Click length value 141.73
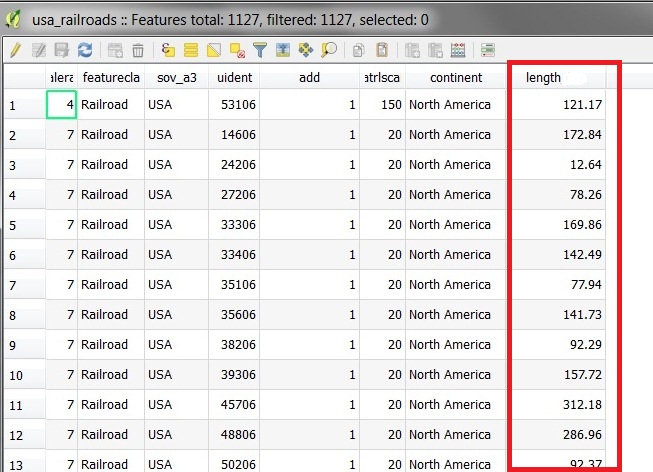Viewport: 653px width, 472px height. [582, 315]
